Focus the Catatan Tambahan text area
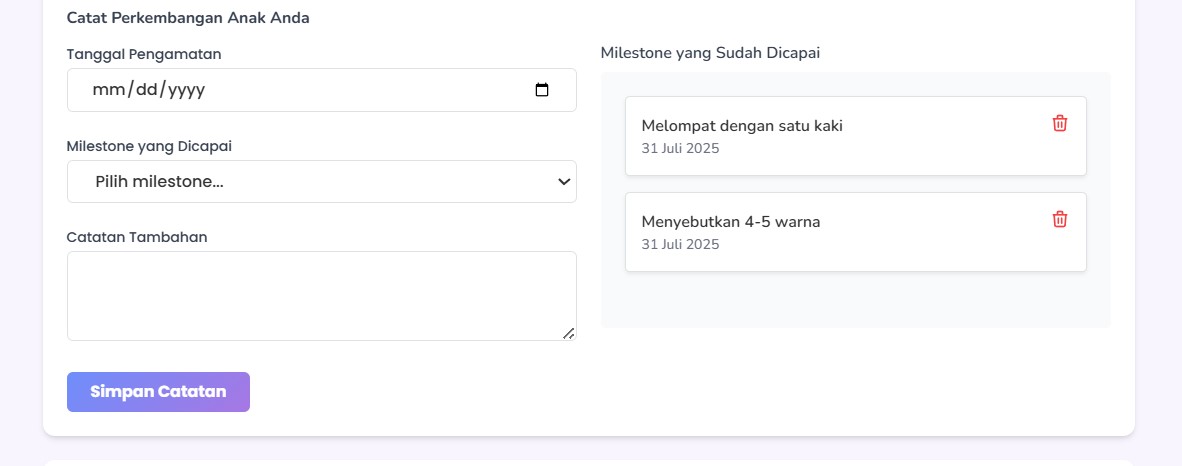The height and width of the screenshot is (466, 1182). 322,296
